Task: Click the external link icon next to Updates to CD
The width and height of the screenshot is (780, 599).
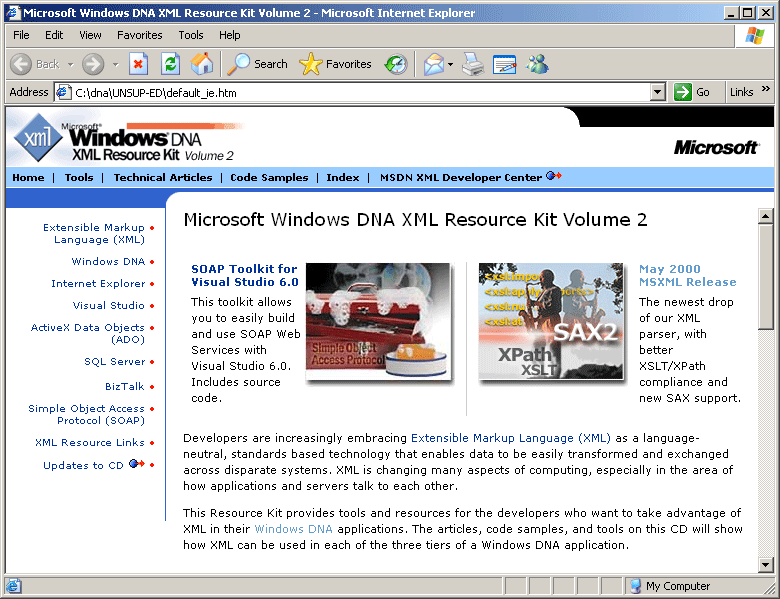Action: 136,464
